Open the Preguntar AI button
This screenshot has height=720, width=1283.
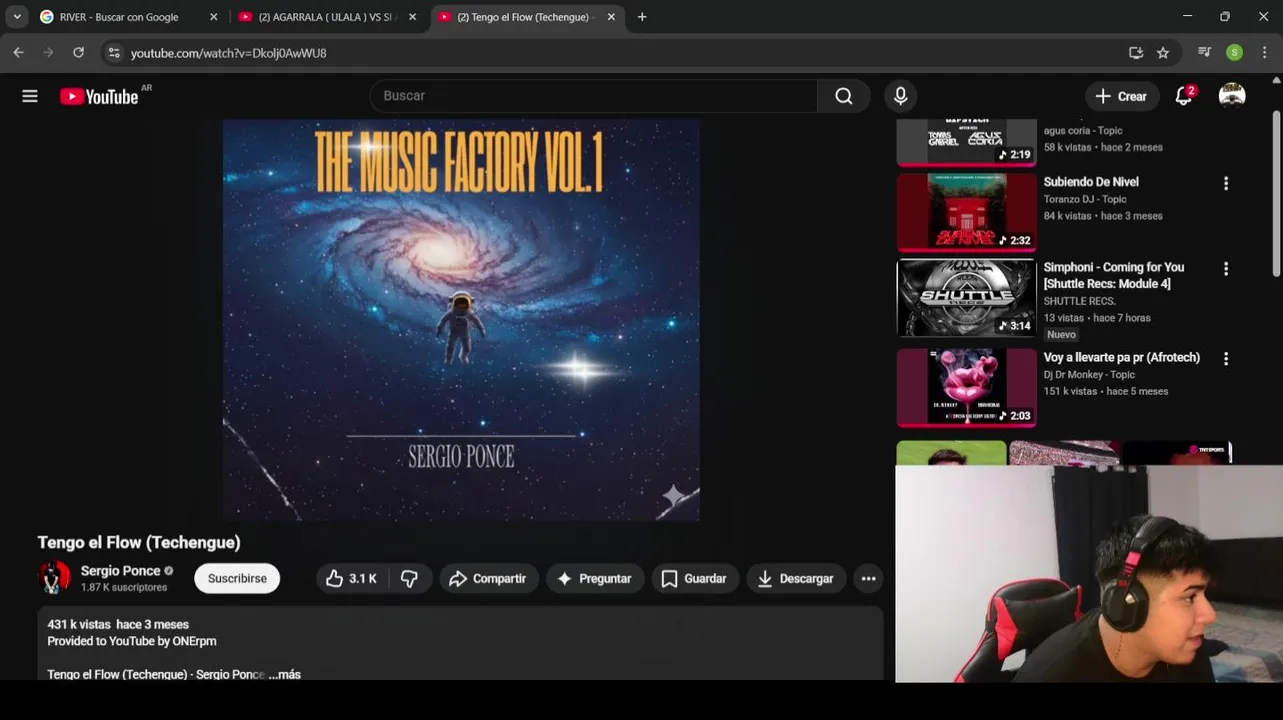pos(594,578)
